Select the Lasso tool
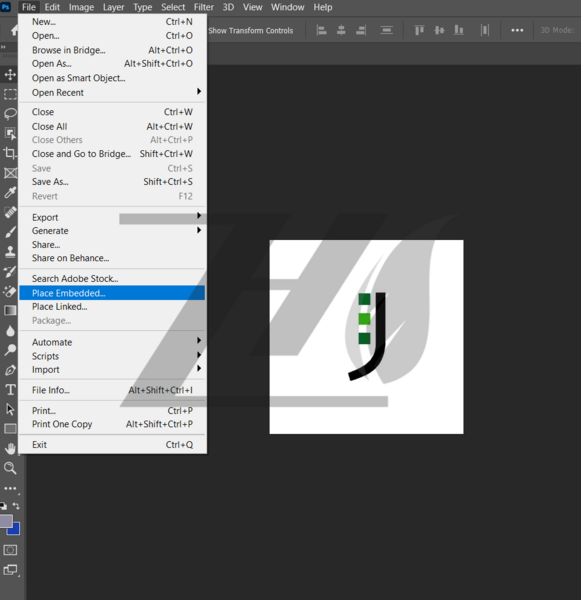Screen dimensions: 581x600 tap(10, 113)
